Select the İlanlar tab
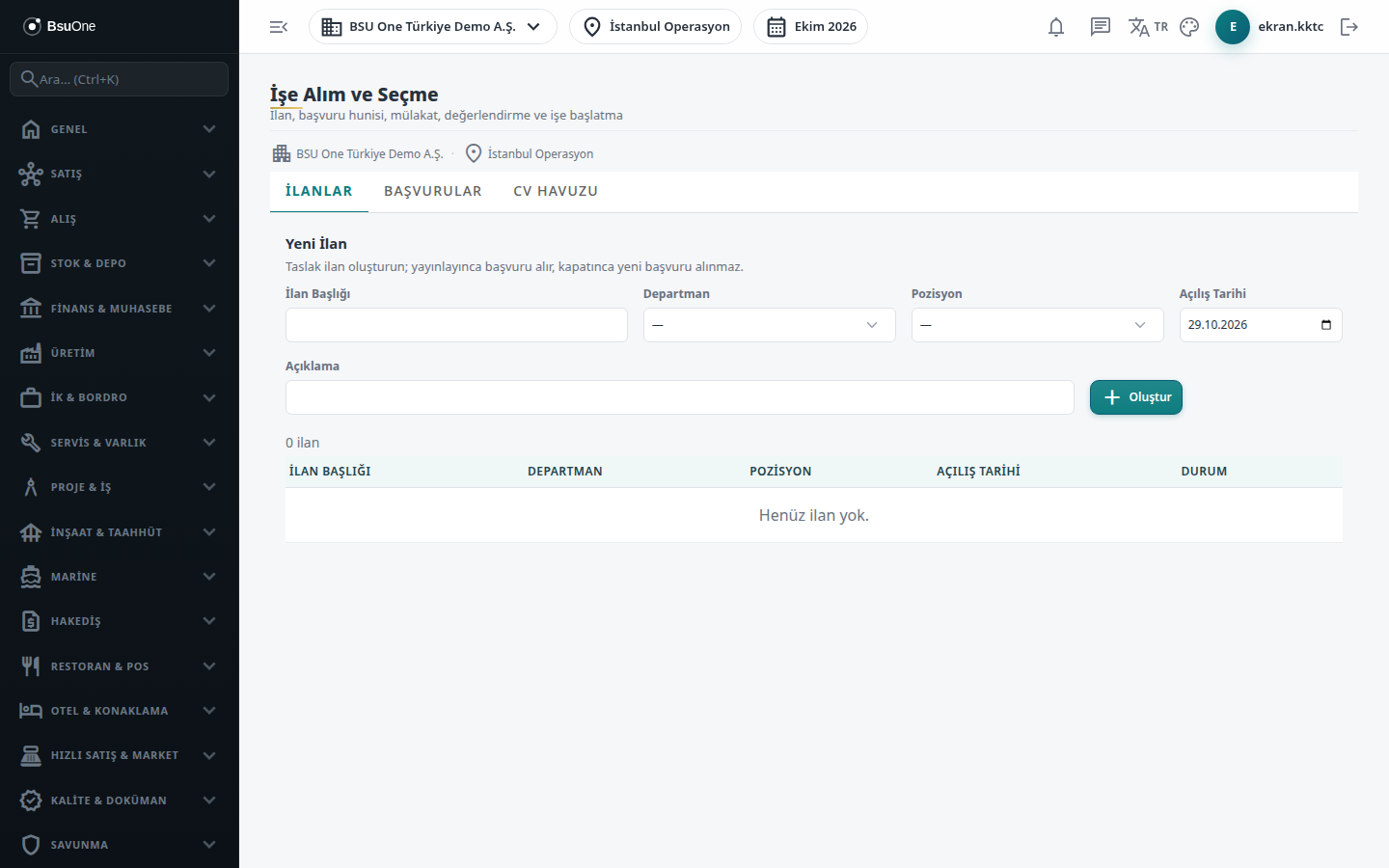The width and height of the screenshot is (1389, 868). [x=319, y=191]
